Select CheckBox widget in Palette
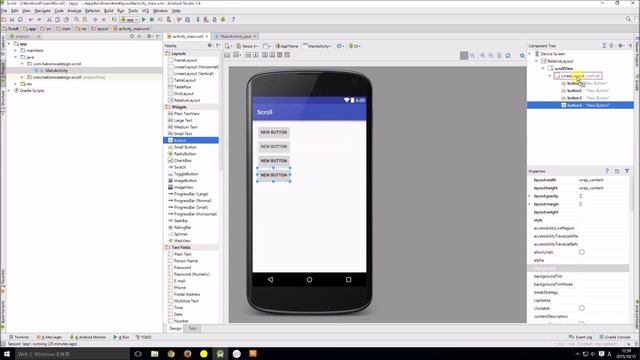This screenshot has width=640, height=360. (x=182, y=160)
